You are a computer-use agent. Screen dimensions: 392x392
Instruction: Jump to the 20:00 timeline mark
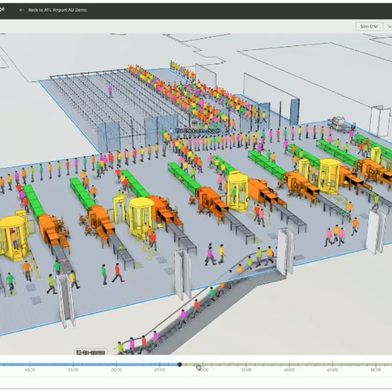click(x=116, y=370)
